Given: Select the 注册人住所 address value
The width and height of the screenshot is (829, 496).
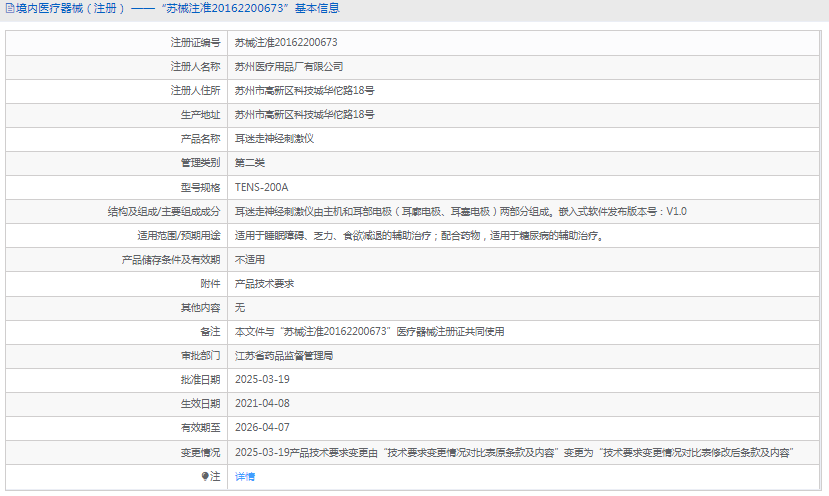Looking at the screenshot, I should 305,90.
